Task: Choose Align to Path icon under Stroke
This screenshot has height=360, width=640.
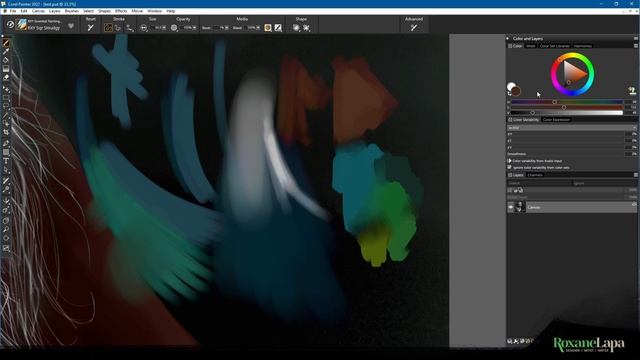Action: pos(130,28)
